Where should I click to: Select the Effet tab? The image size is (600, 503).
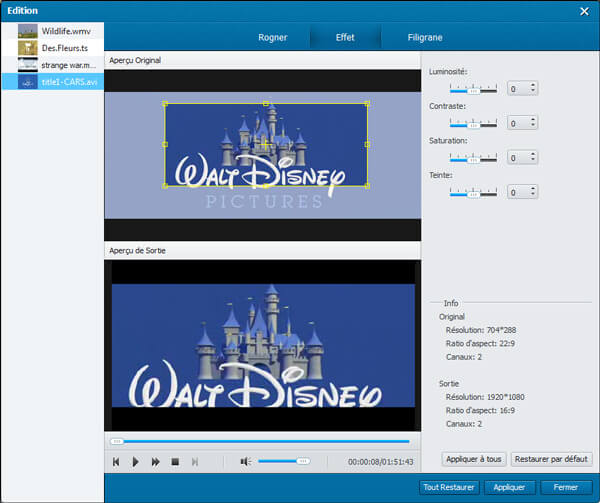[x=344, y=38]
